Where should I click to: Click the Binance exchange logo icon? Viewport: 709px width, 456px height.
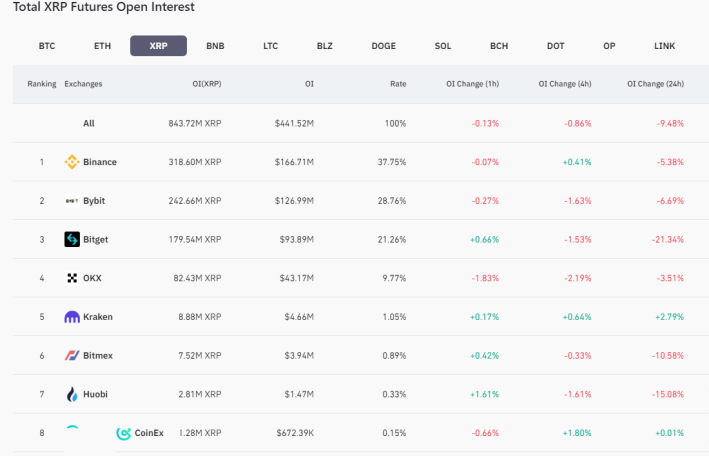(72, 162)
